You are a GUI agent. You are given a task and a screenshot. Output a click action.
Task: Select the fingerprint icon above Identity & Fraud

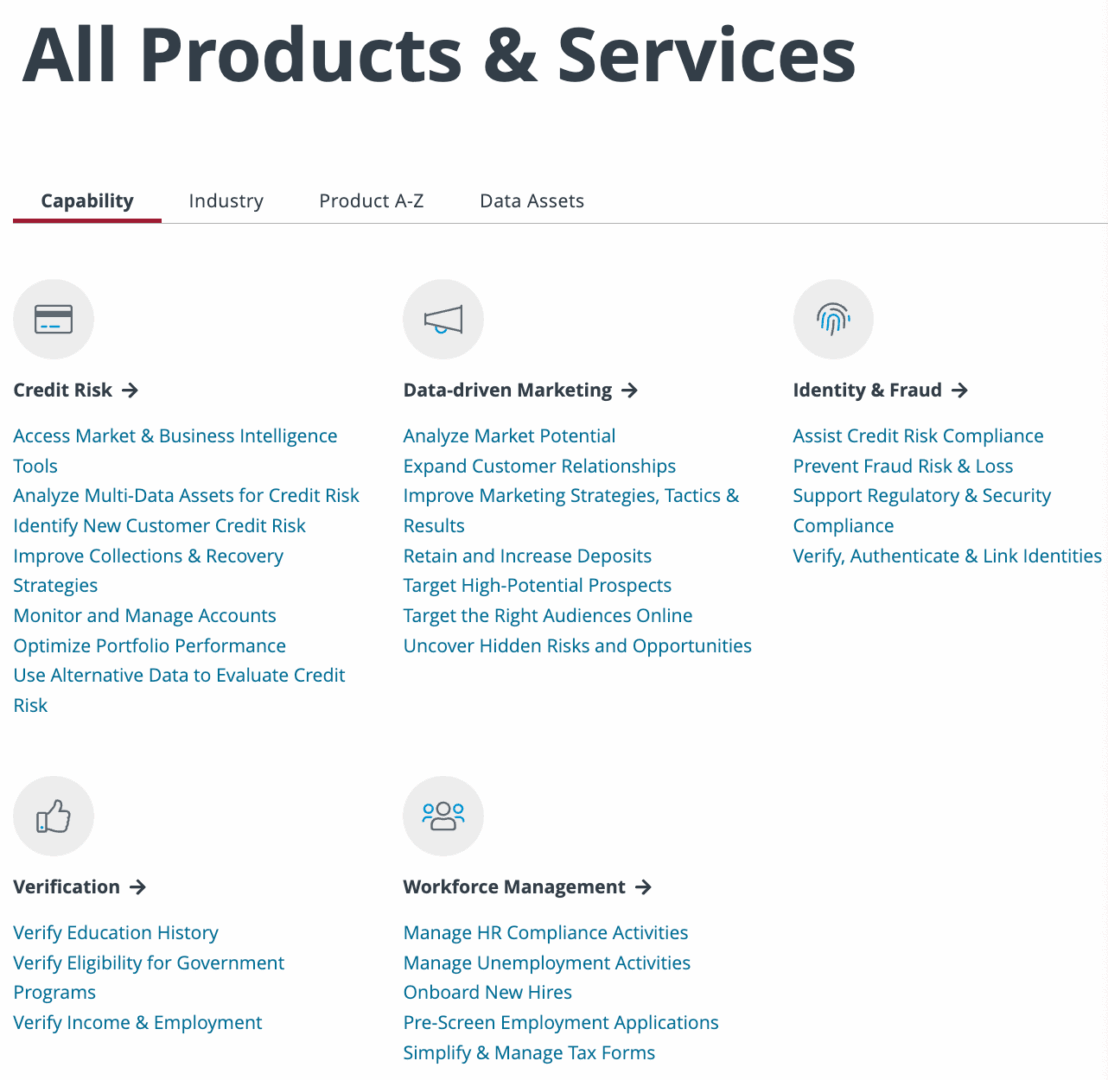833,318
